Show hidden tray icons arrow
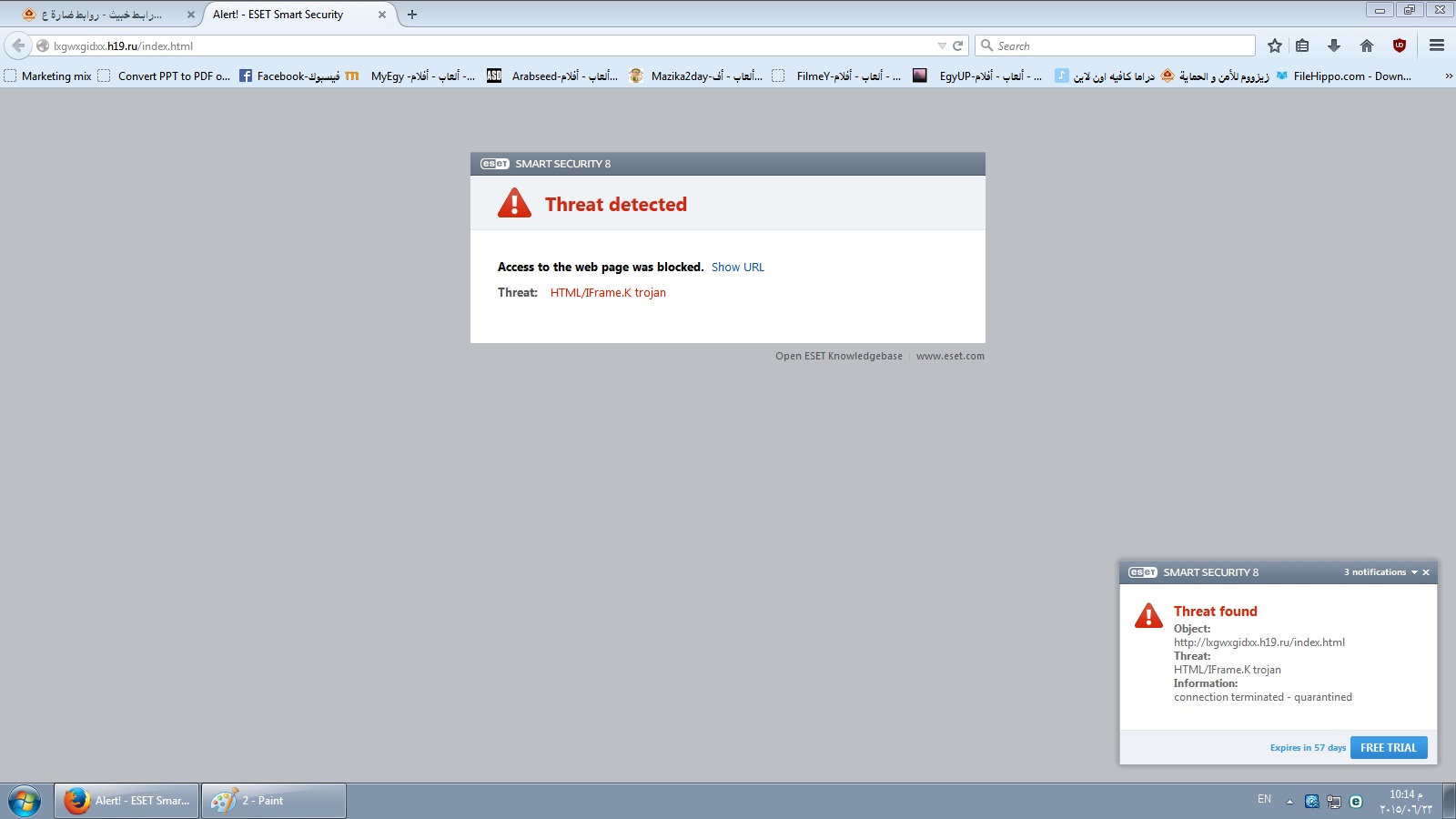This screenshot has height=819, width=1456. pyautogui.click(x=1289, y=802)
